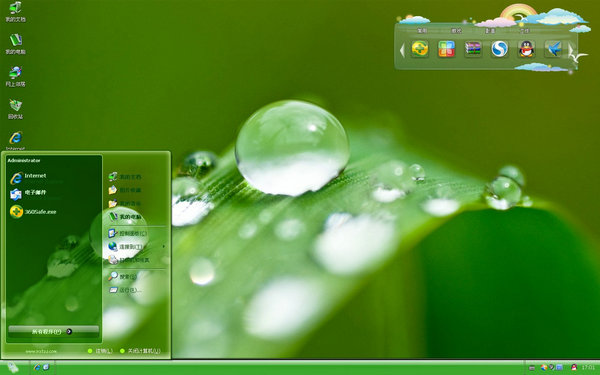Expand the 连接到 submenu arrow
The height and width of the screenshot is (375, 600).
click(x=164, y=246)
